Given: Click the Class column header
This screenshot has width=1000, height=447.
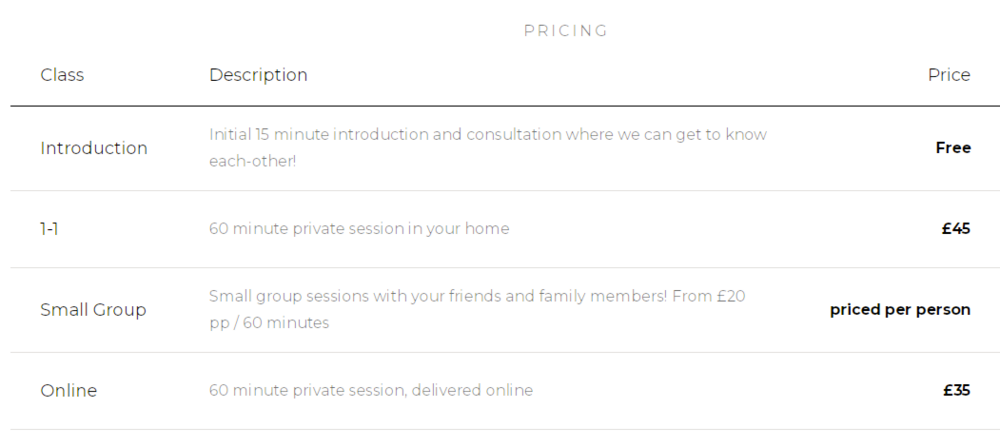Looking at the screenshot, I should 62,75.
